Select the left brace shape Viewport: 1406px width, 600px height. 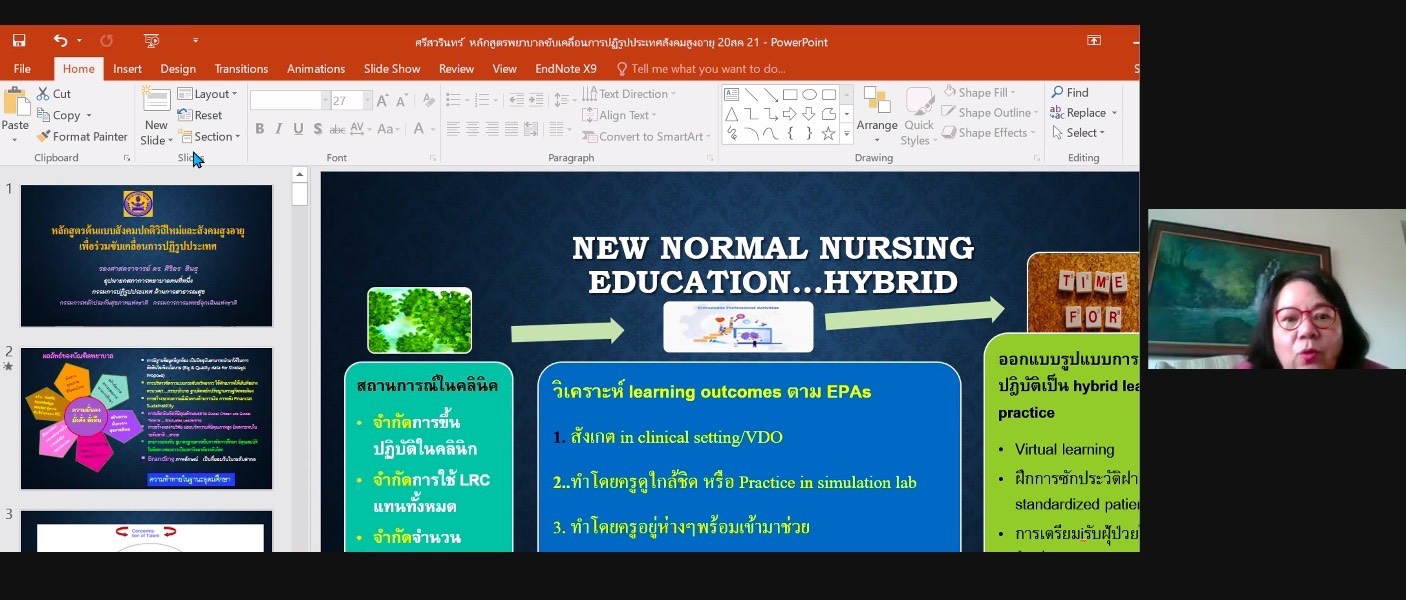pos(790,133)
